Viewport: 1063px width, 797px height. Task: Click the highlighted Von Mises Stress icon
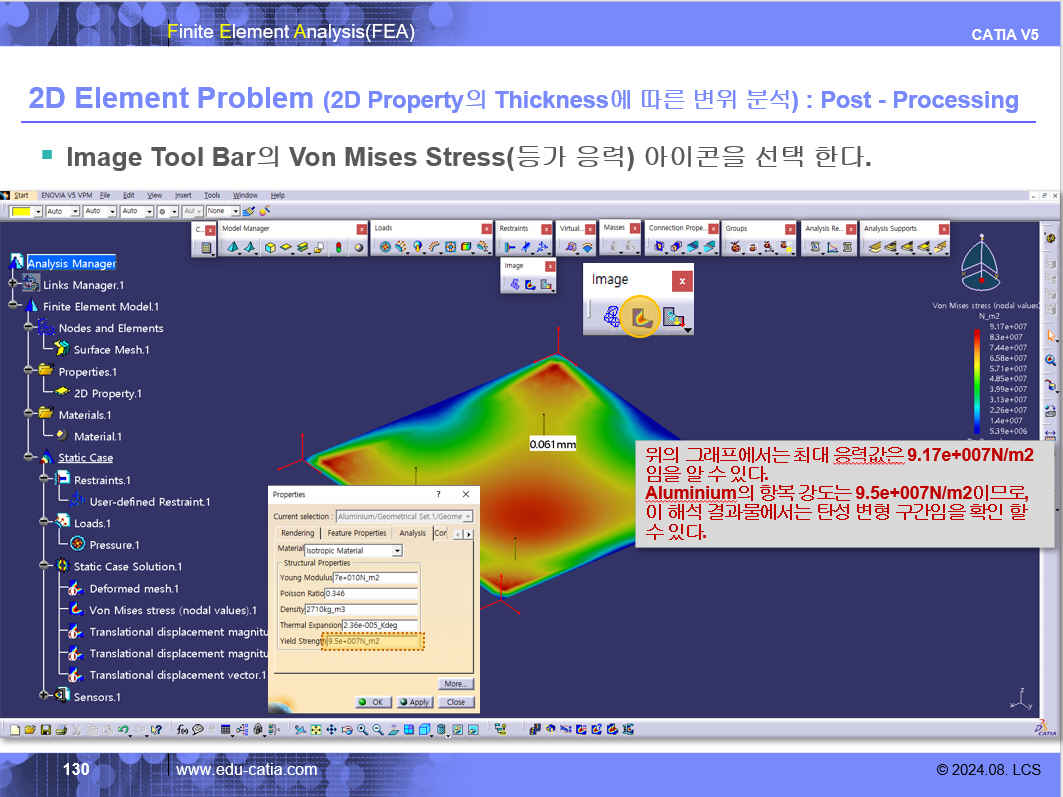641,315
